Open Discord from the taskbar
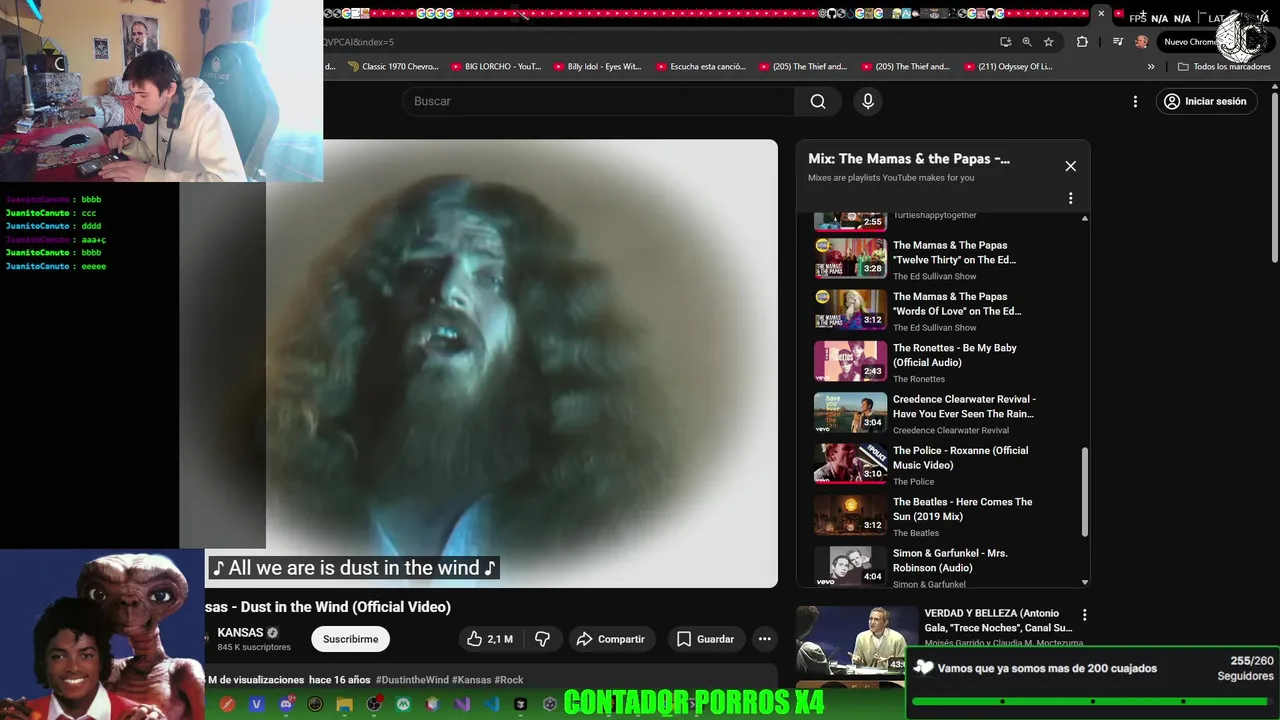 pyautogui.click(x=286, y=704)
